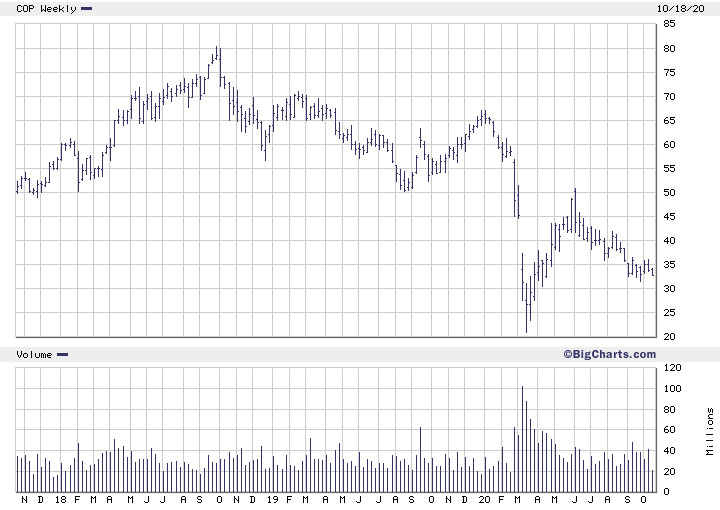Click the highest price bar near 80
This screenshot has height=510, width=720.
pyautogui.click(x=217, y=54)
